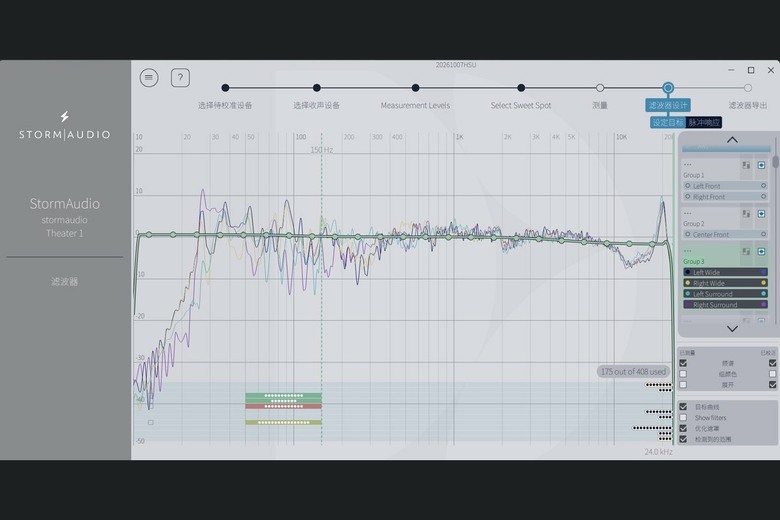
Task: Click the StormAudio lightning logo
Action: [65, 117]
